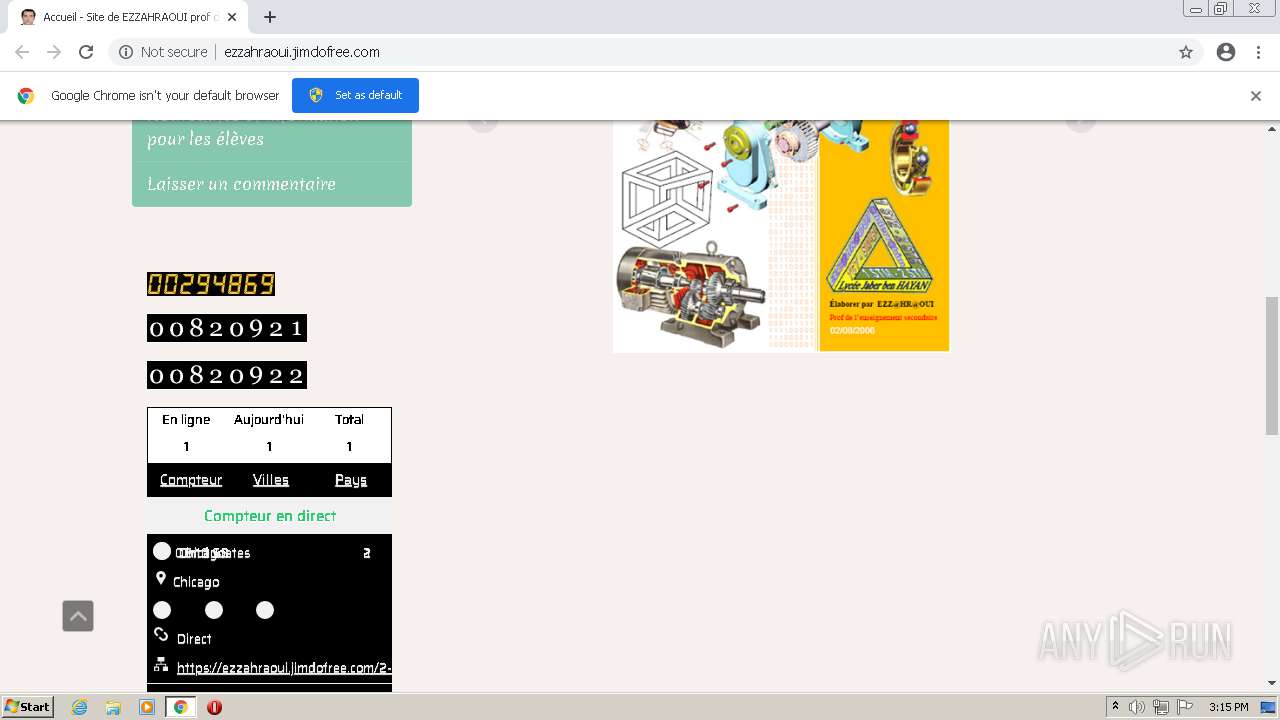Click the 'Total' column header
This screenshot has width=1280, height=720.
(349, 420)
